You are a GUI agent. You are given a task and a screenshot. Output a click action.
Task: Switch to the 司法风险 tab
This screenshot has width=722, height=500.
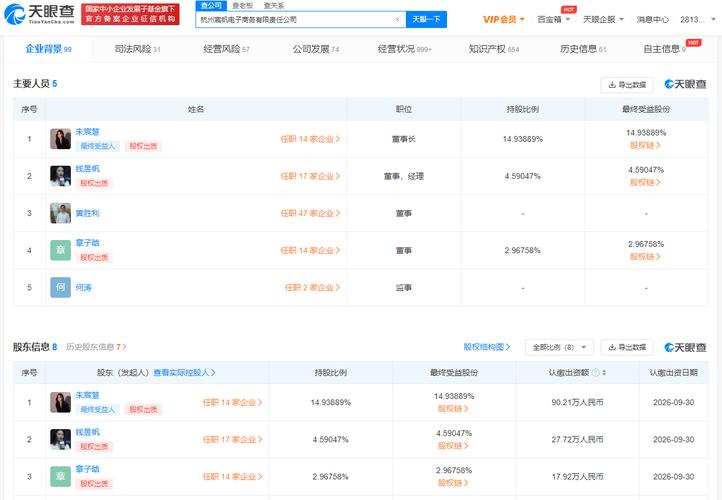click(x=136, y=48)
